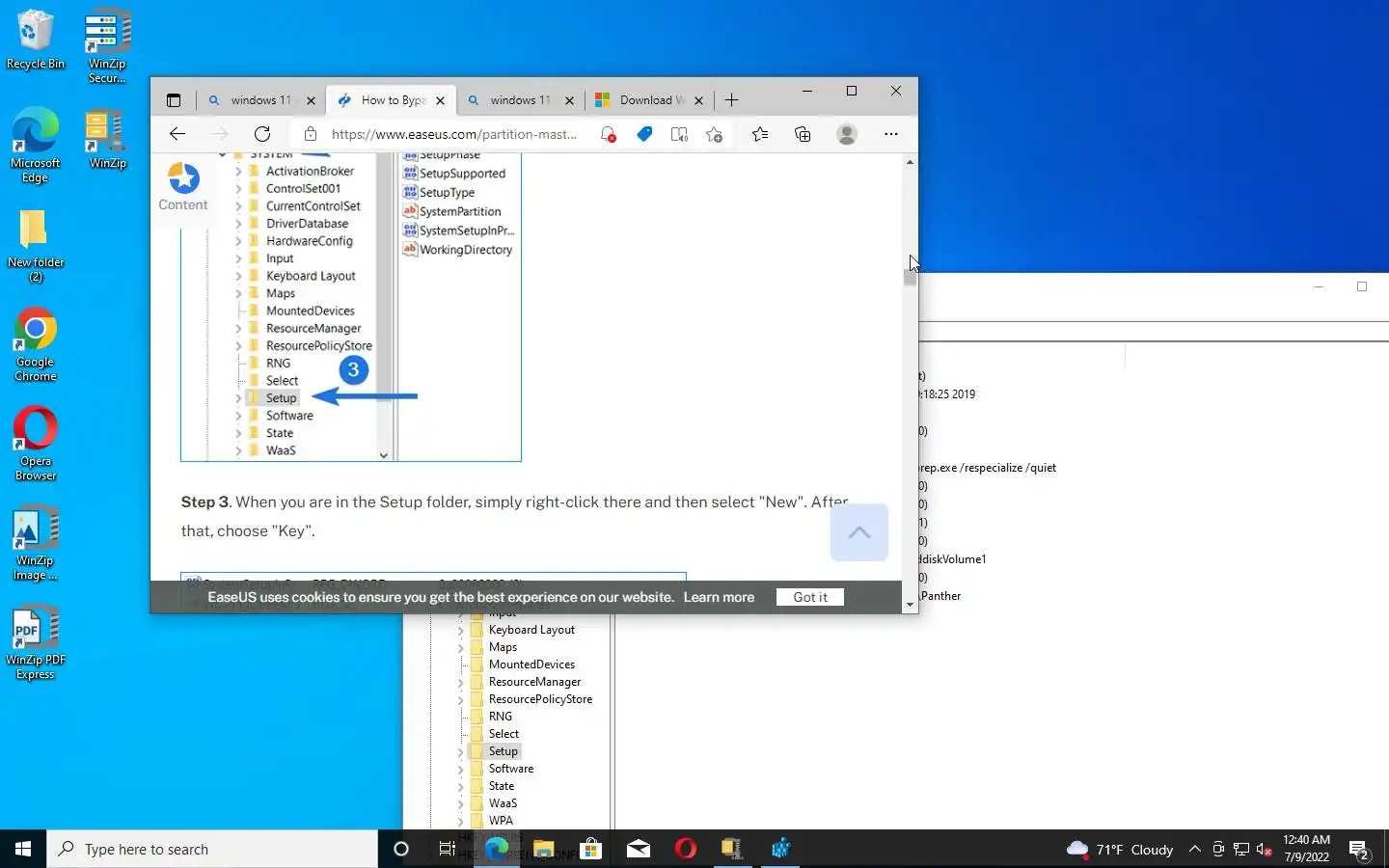Image resolution: width=1389 pixels, height=868 pixels.
Task: Select Google Chrome desktop shortcut
Action: tap(36, 344)
